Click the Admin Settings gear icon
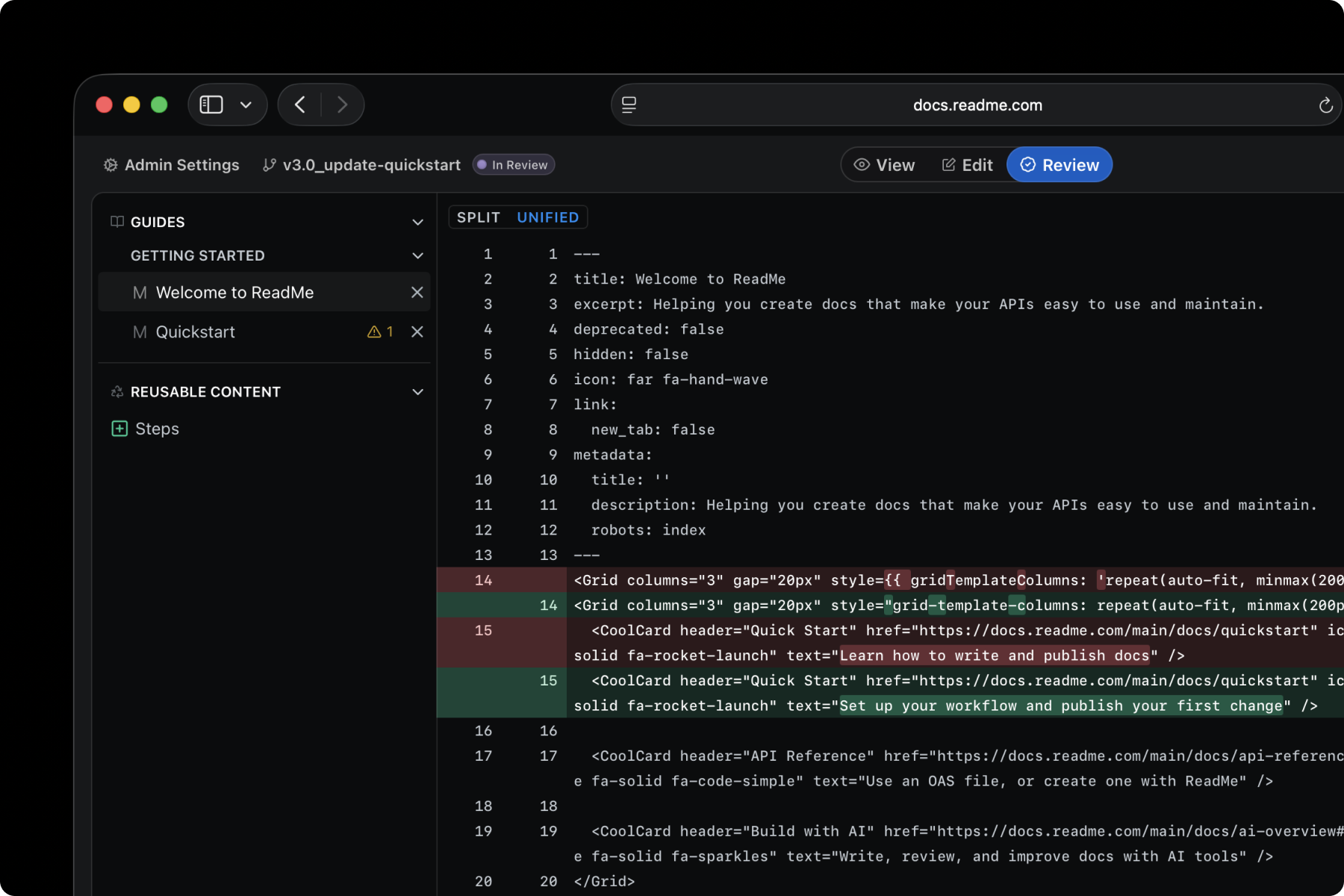 tap(111, 165)
